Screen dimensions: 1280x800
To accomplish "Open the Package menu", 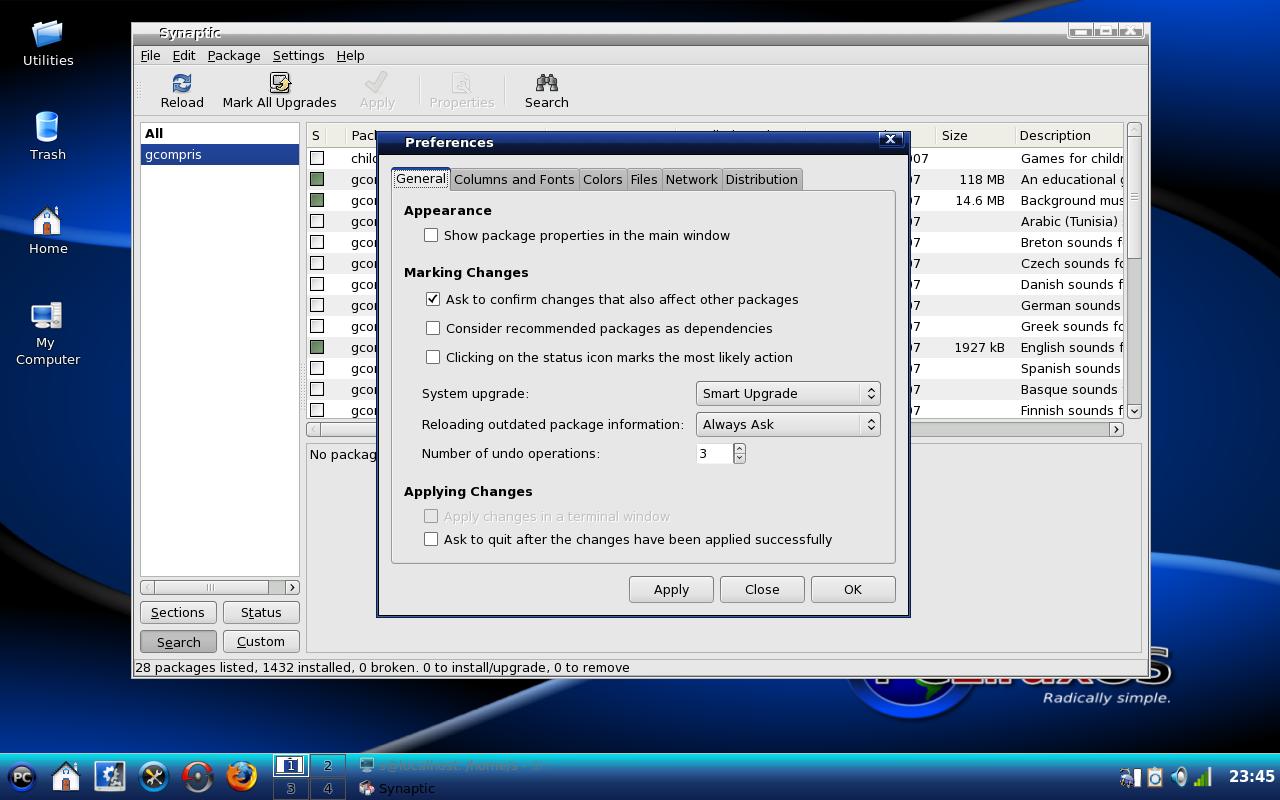I will [x=234, y=55].
